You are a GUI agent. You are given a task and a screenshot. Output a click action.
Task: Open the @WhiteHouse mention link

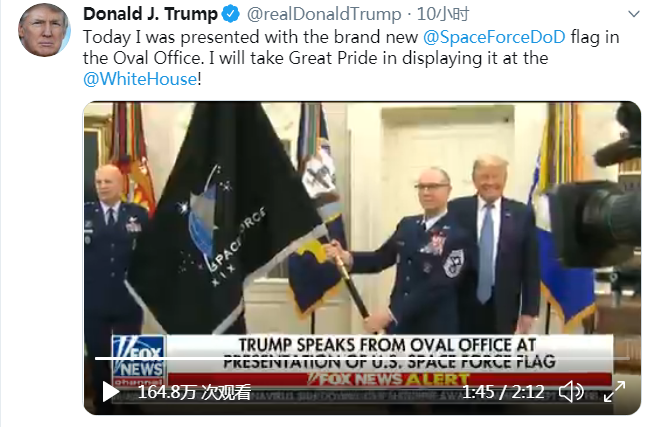(140, 79)
